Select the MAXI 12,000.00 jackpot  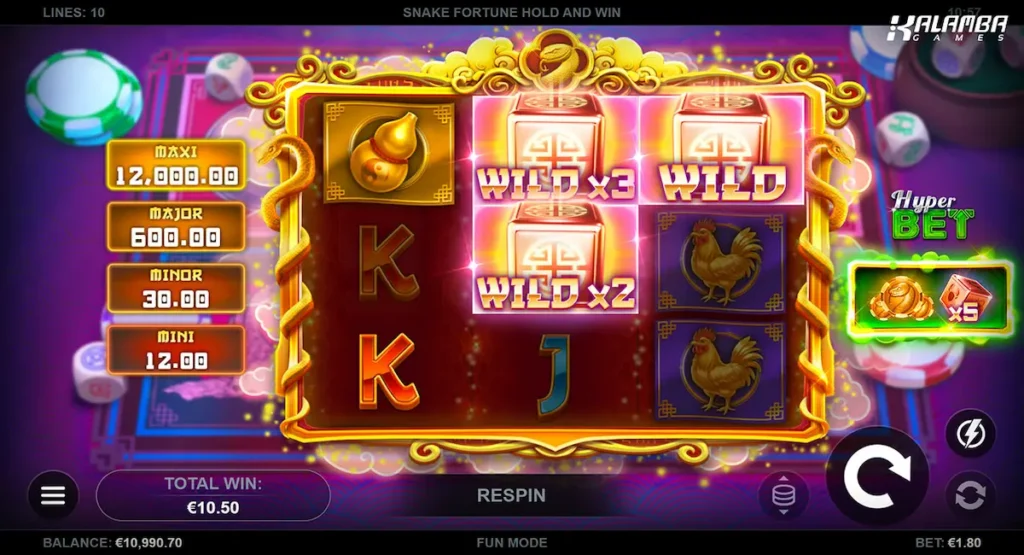point(176,165)
